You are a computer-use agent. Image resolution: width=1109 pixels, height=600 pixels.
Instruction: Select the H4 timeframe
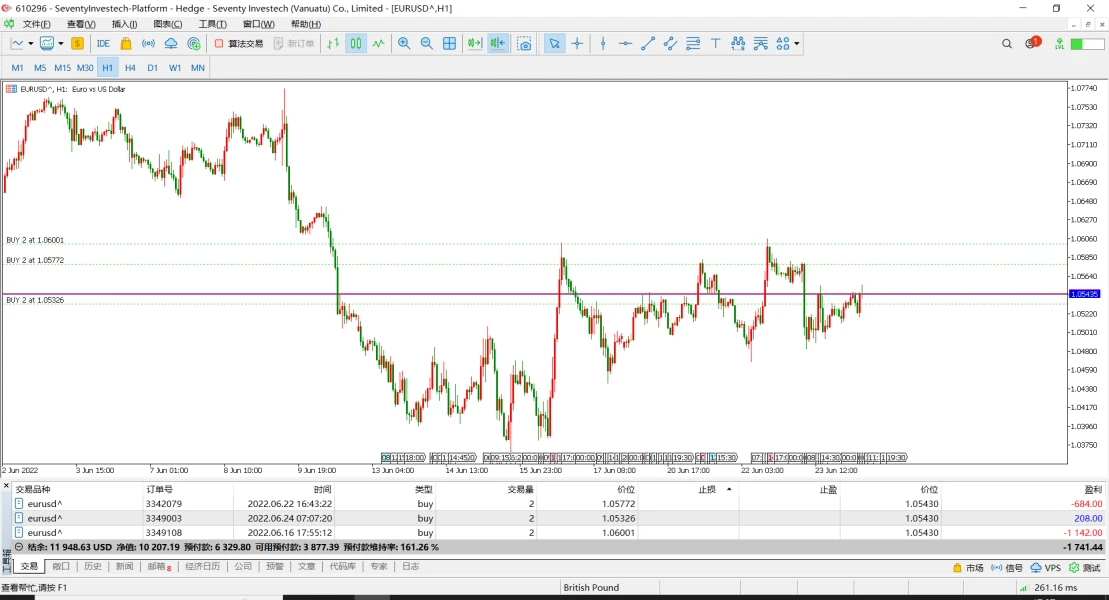[x=130, y=68]
